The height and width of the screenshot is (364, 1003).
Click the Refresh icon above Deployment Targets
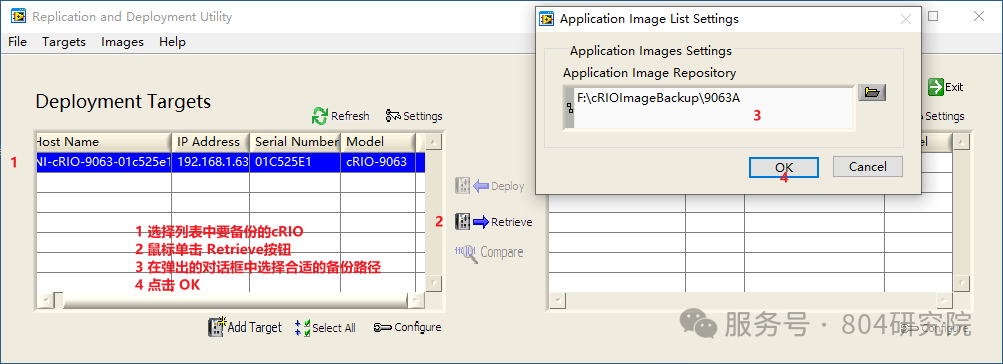pyautogui.click(x=319, y=116)
